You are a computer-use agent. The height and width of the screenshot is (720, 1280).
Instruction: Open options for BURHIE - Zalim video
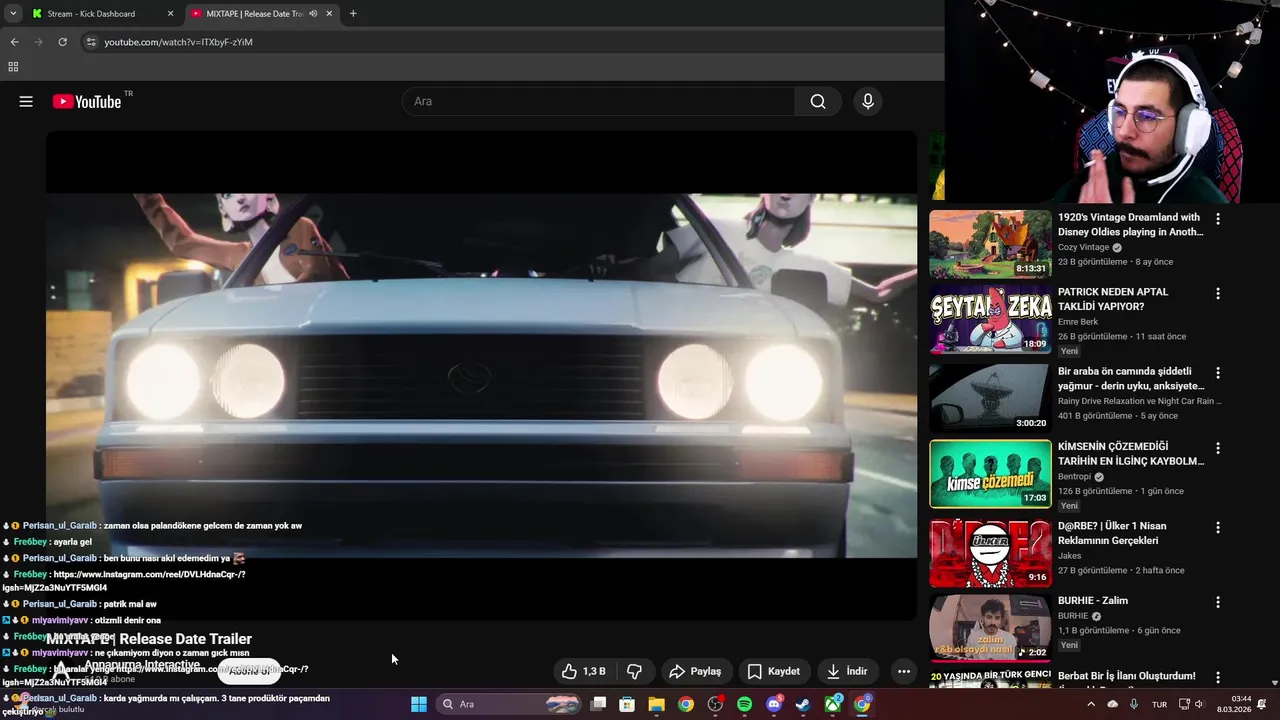(x=1218, y=603)
